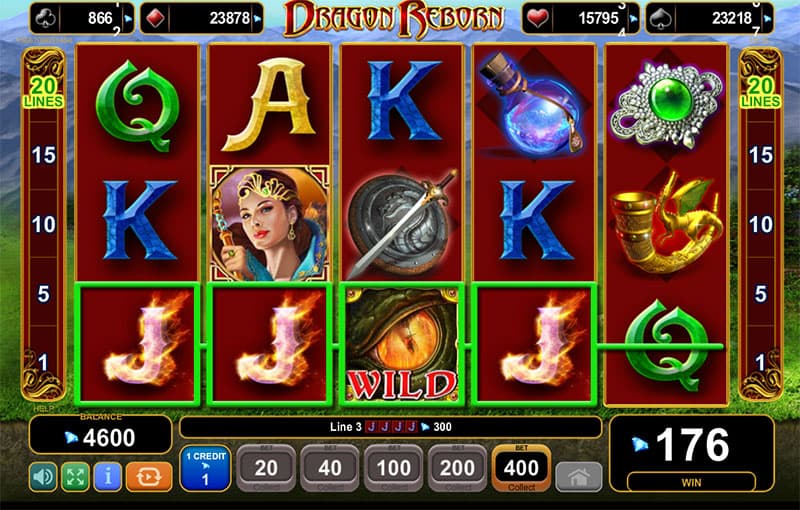Click the blue potion bottle symbol
800x510 pixels.
click(x=534, y=103)
